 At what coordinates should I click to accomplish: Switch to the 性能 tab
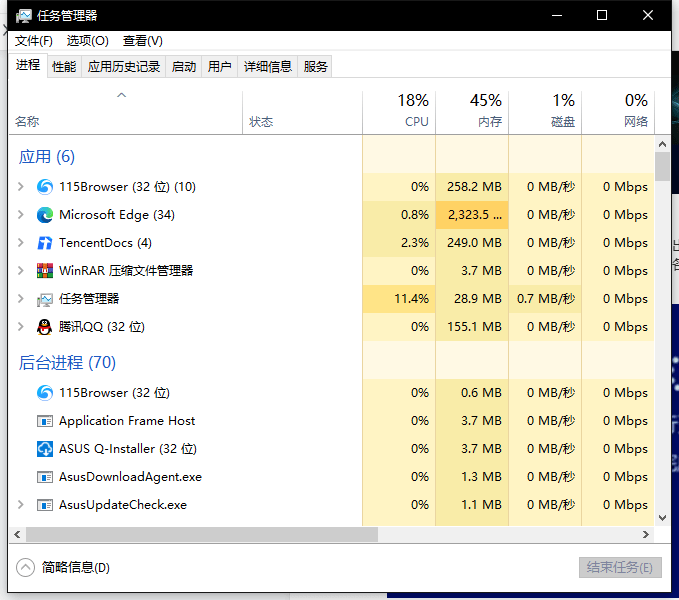64,67
